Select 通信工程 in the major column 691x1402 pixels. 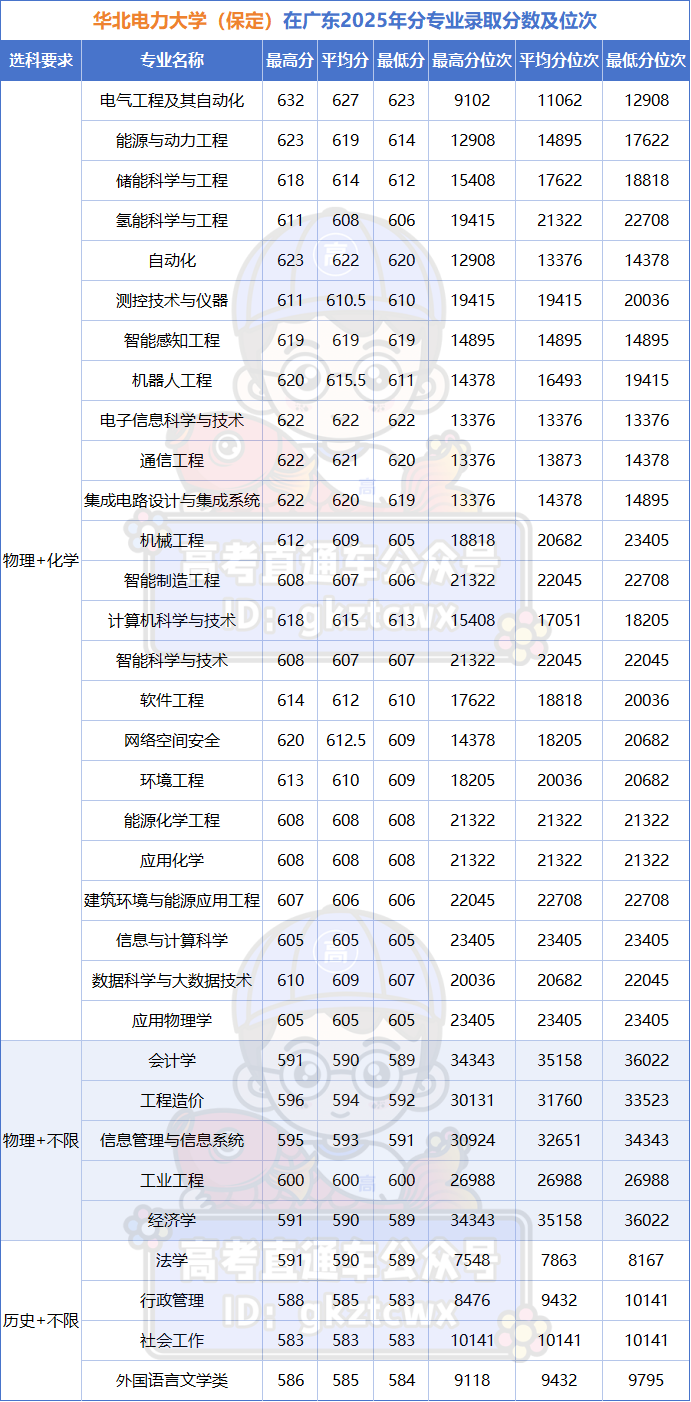[x=172, y=460]
